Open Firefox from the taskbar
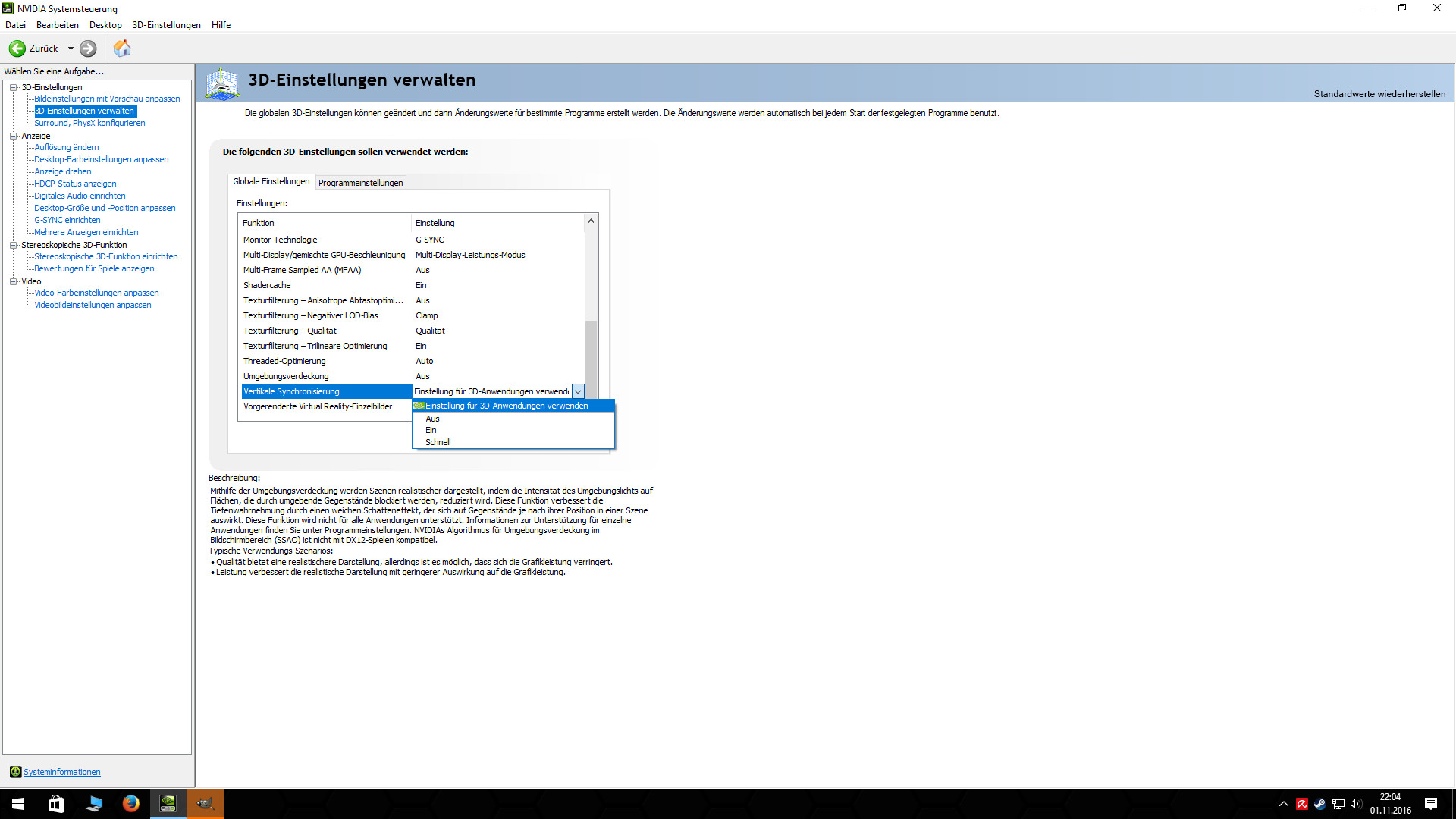 click(130, 803)
